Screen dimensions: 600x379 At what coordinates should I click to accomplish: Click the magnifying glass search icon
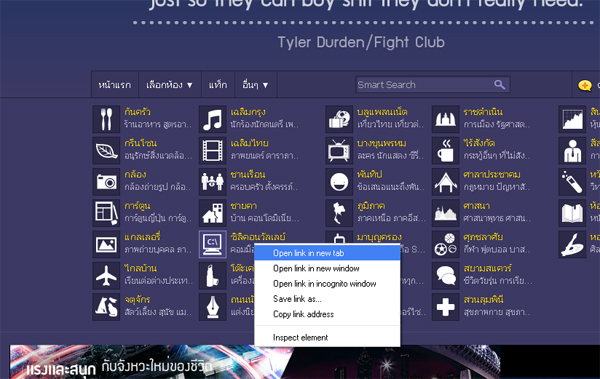[x=499, y=84]
